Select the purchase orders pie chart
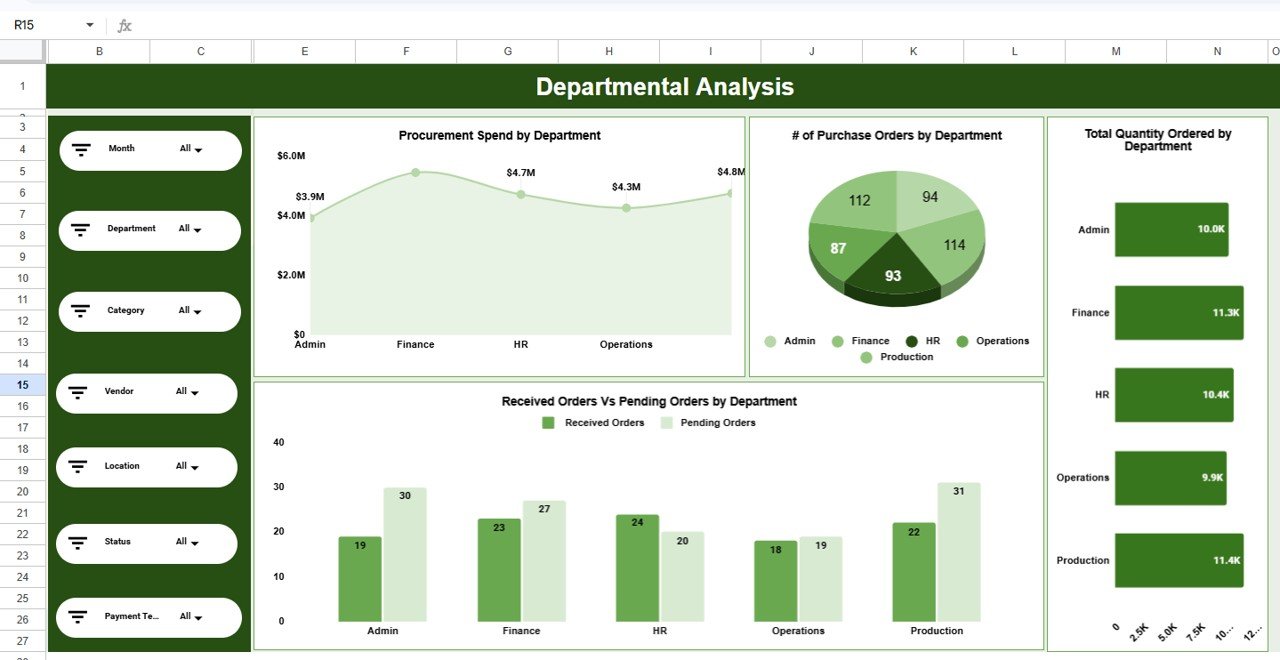The width and height of the screenshot is (1280, 660). tap(895, 240)
